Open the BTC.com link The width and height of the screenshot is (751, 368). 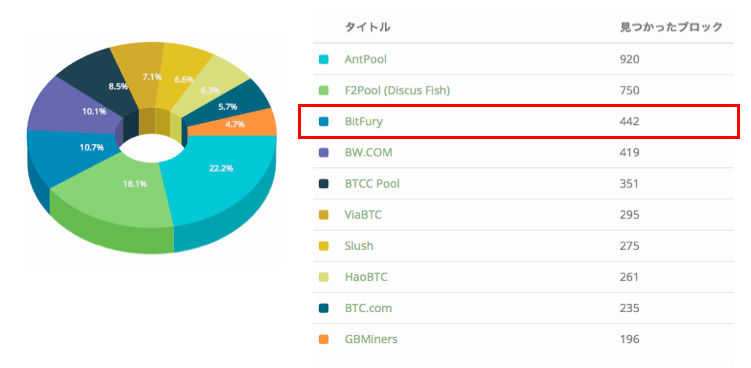[368, 308]
